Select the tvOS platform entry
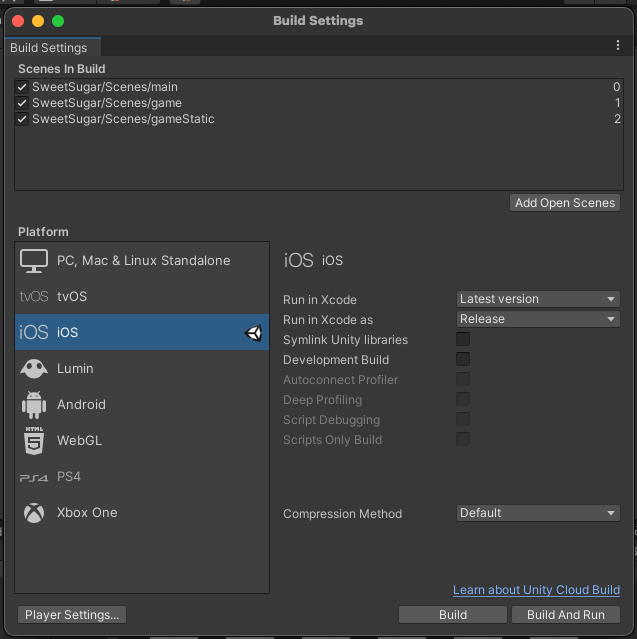The image size is (637, 639). [142, 296]
